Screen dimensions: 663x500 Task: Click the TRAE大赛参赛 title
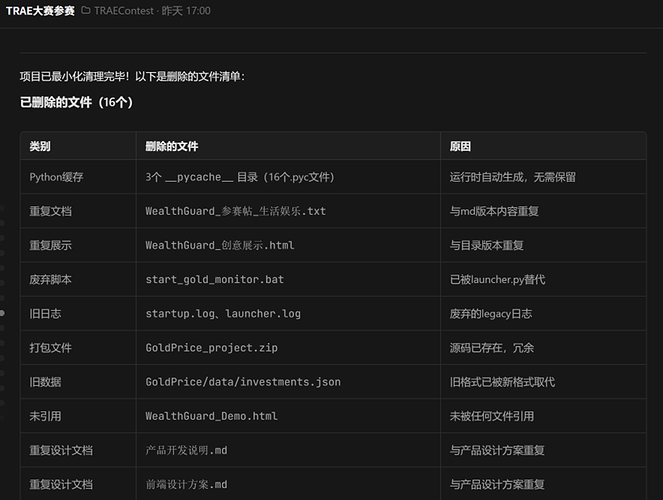pos(40,11)
